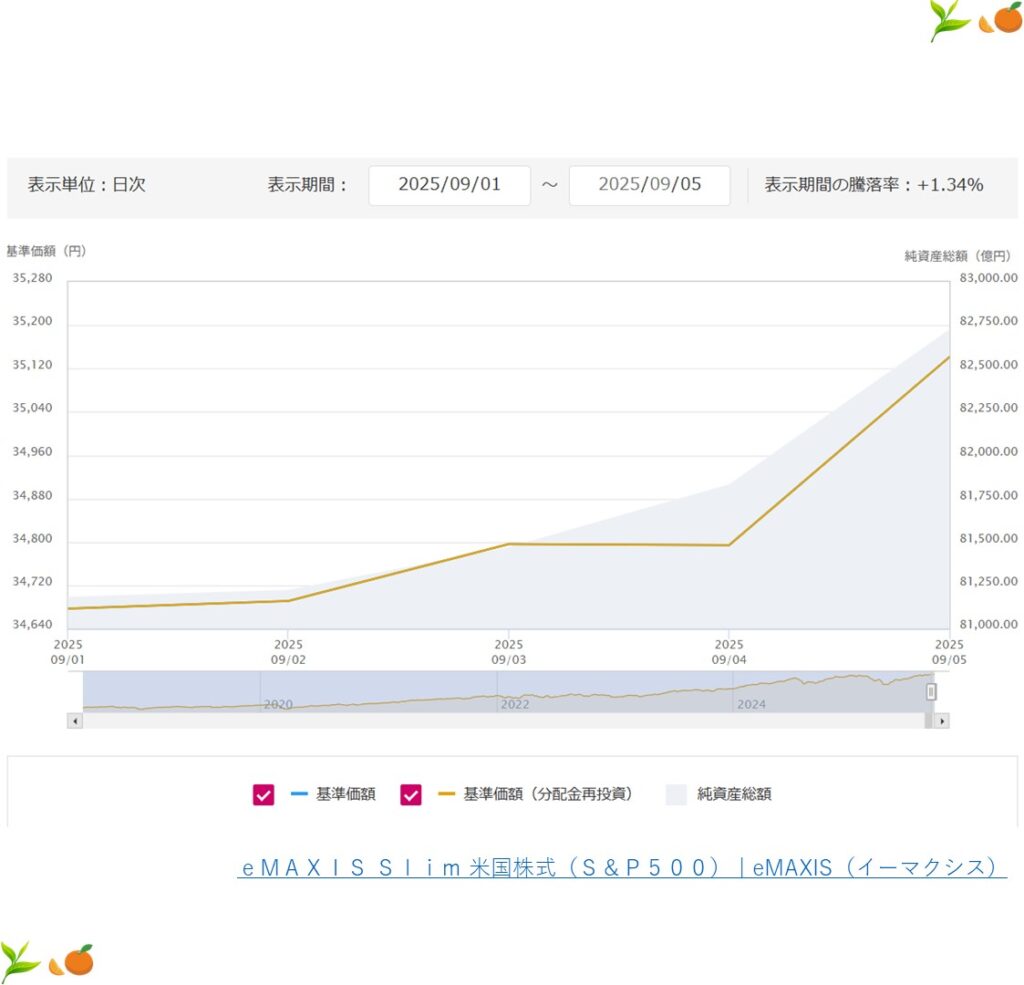This screenshot has width=1024, height=985.
Task: Click the gold line marker beside 基準価額（分配金再投資）
Action: pyautogui.click(x=446, y=795)
